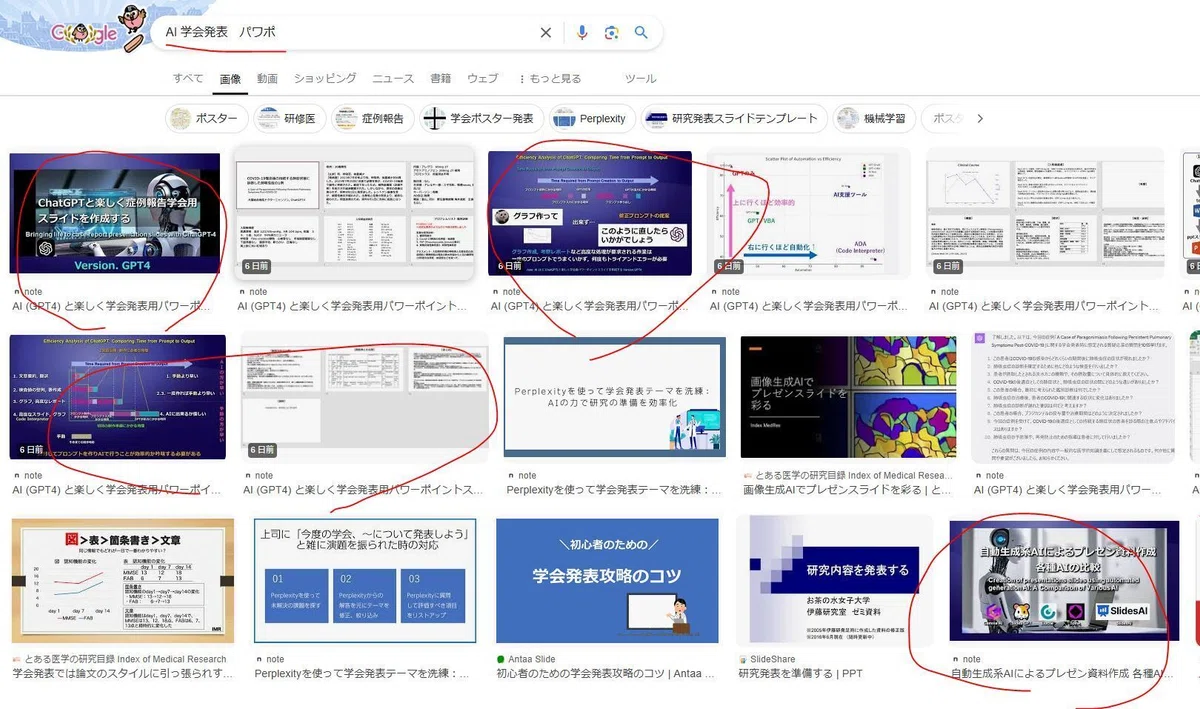Open link '画像生成AIでプレゼンスライドを彩る'

pyautogui.click(x=846, y=490)
